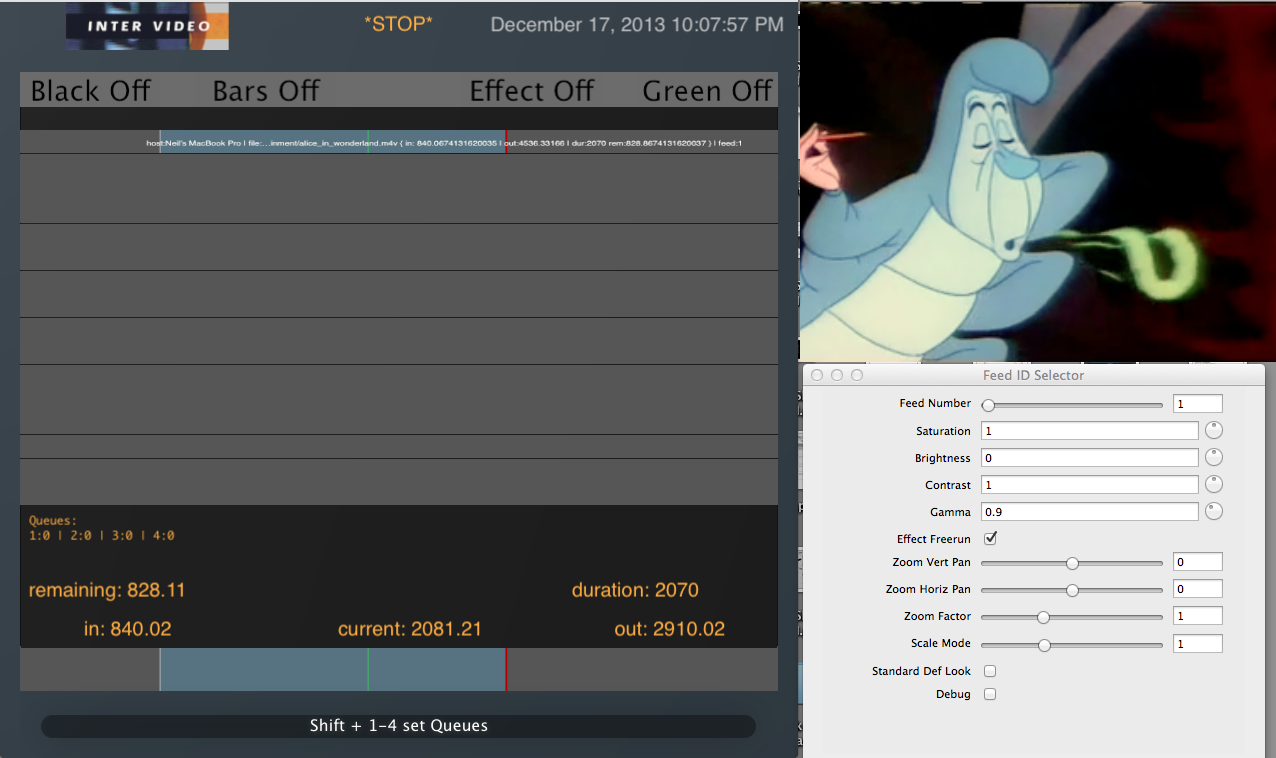Click the Zoom Horiz Pan value field

(1198, 589)
